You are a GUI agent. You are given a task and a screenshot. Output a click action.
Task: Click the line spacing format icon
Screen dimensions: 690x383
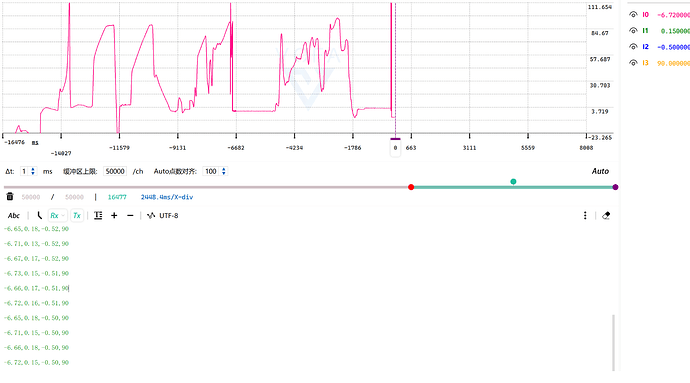click(x=98, y=215)
